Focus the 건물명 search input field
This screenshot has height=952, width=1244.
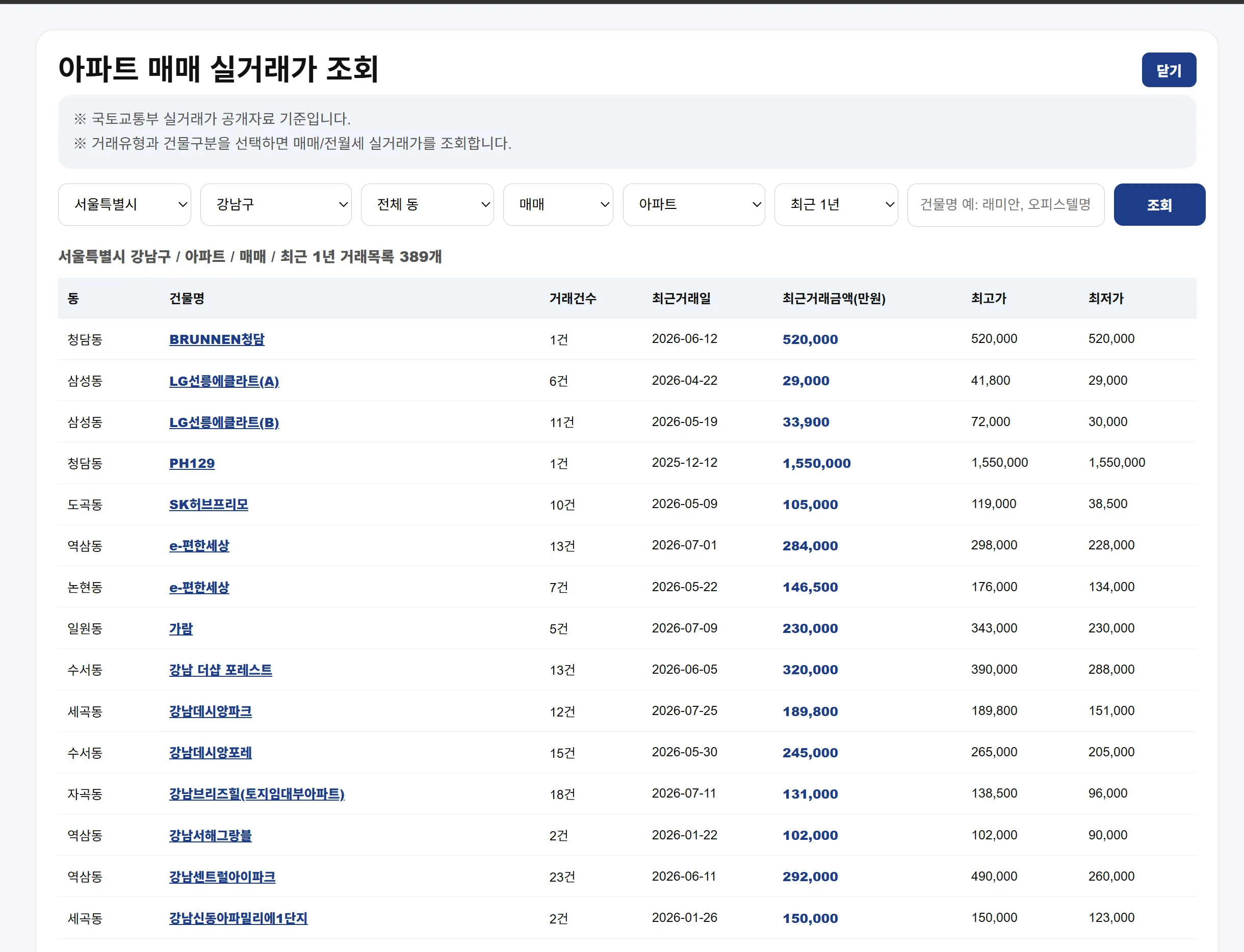click(x=1006, y=204)
